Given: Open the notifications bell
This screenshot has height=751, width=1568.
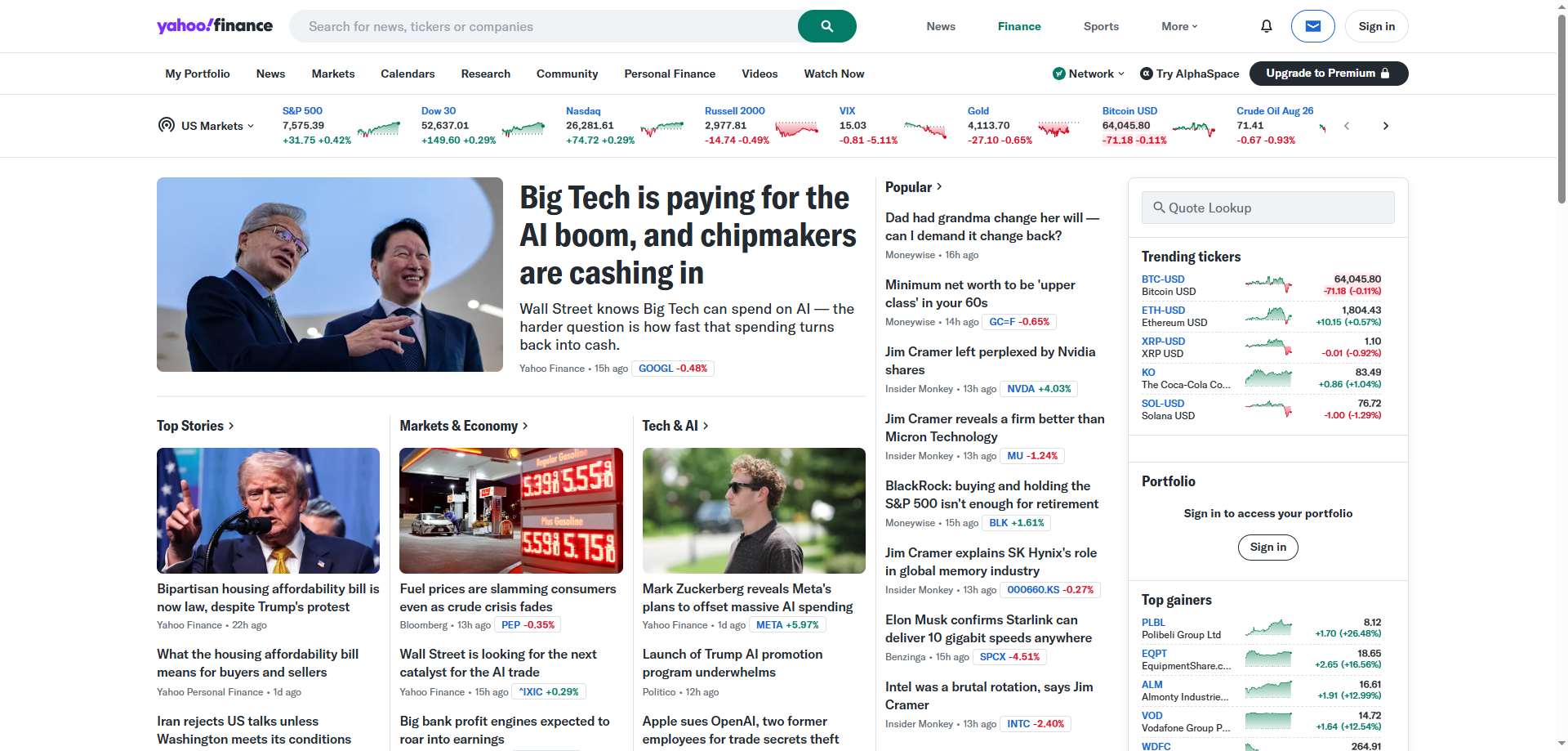Looking at the screenshot, I should (1266, 26).
